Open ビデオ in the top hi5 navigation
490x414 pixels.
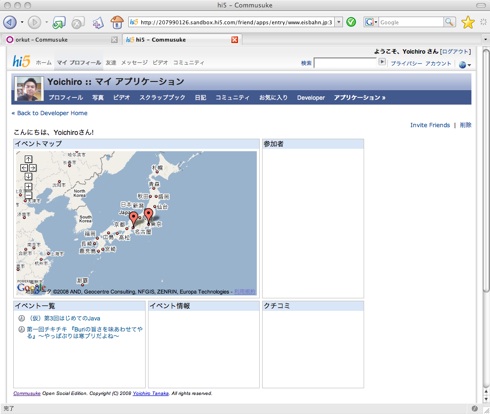pos(160,62)
